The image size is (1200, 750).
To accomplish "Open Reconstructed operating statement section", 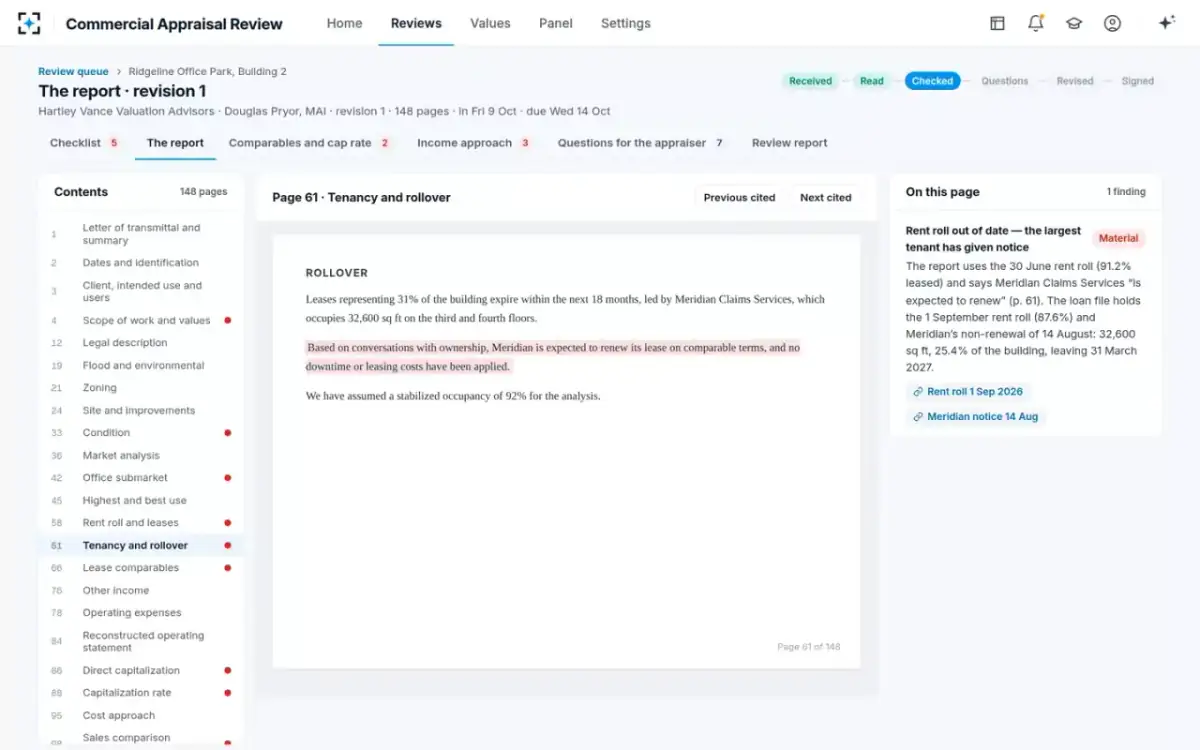I will pyautogui.click(x=141, y=642).
